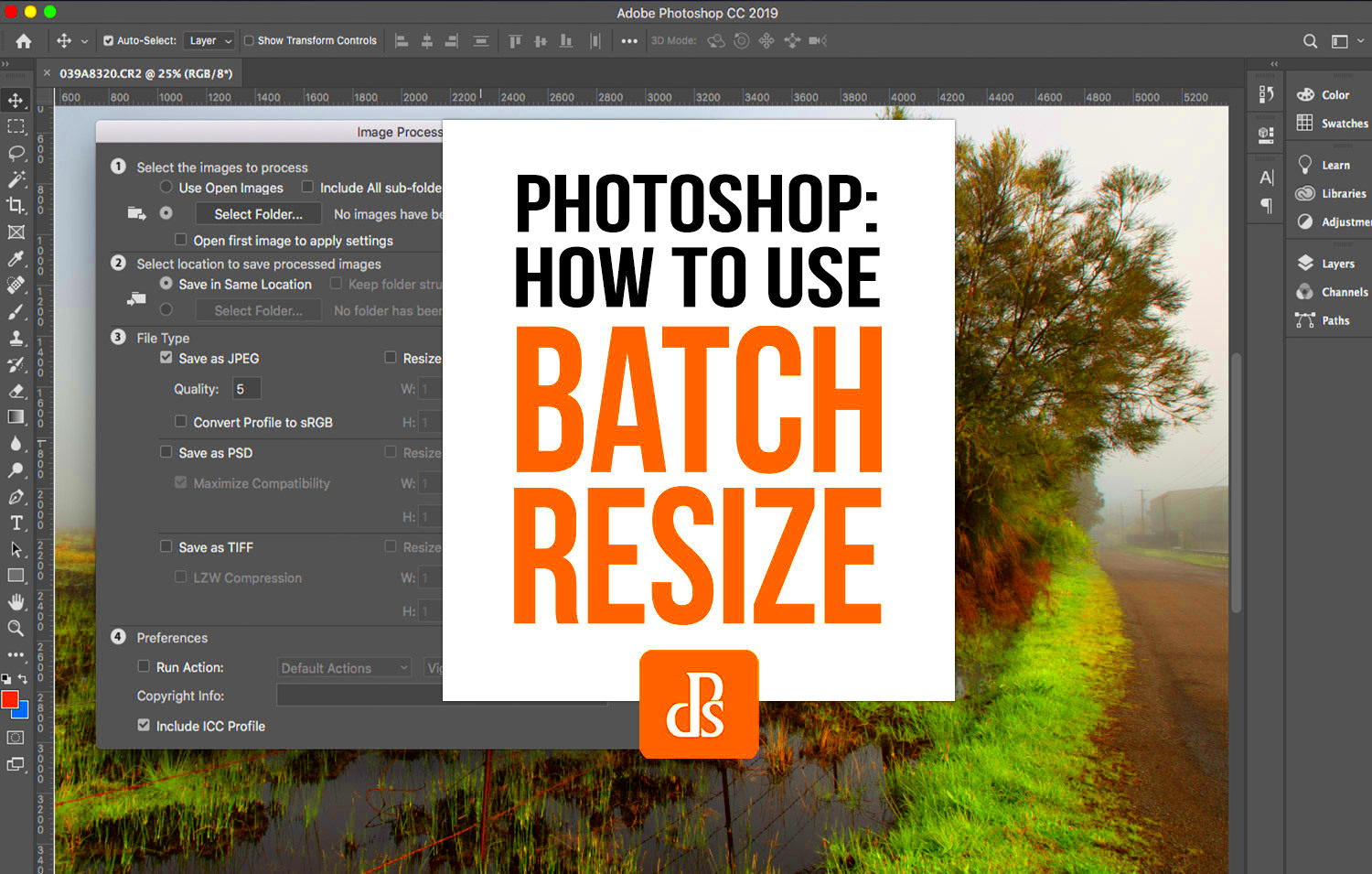Select the Eyedropper tool
This screenshot has width=1372, height=874.
[x=16, y=259]
